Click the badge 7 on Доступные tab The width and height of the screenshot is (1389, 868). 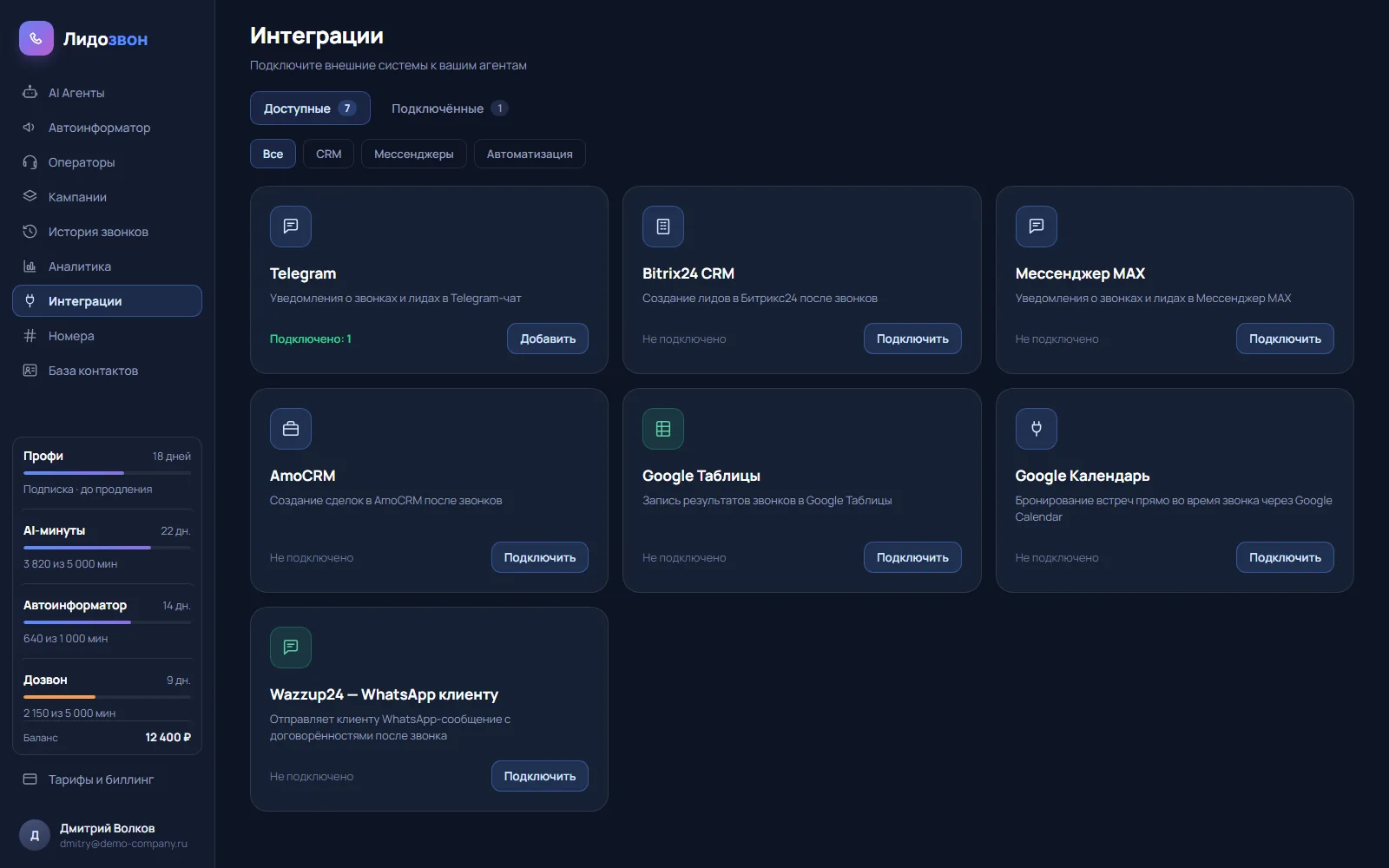click(x=347, y=108)
